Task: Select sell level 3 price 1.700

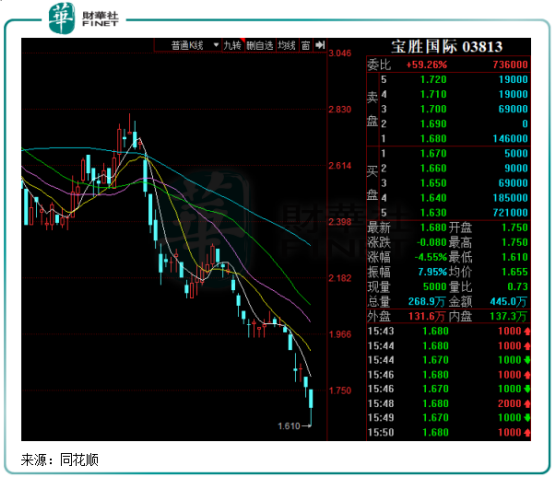Action: pyautogui.click(x=433, y=109)
